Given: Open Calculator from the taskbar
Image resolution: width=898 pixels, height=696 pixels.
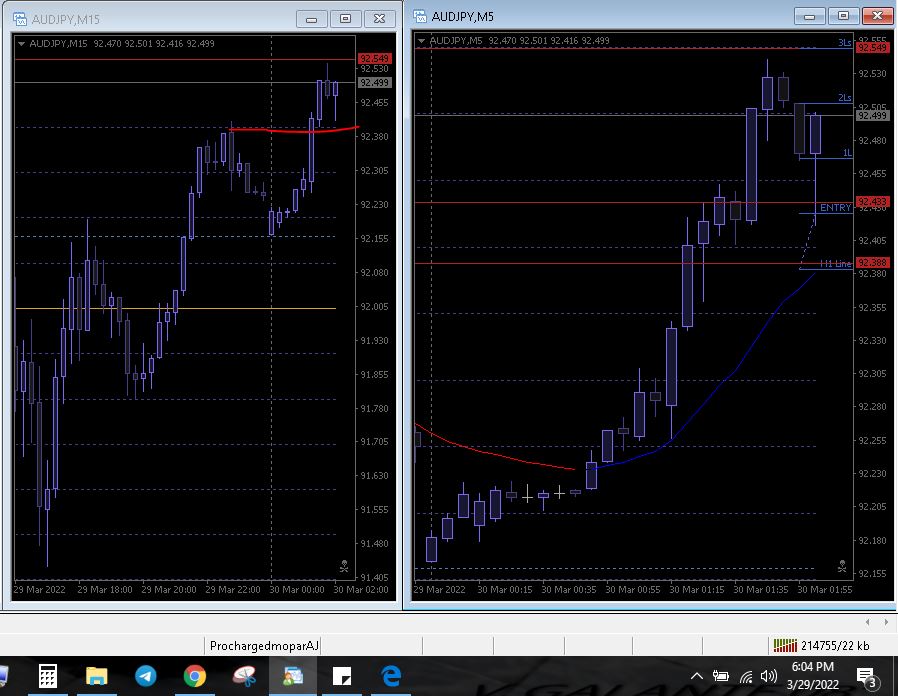Looking at the screenshot, I should (48, 677).
